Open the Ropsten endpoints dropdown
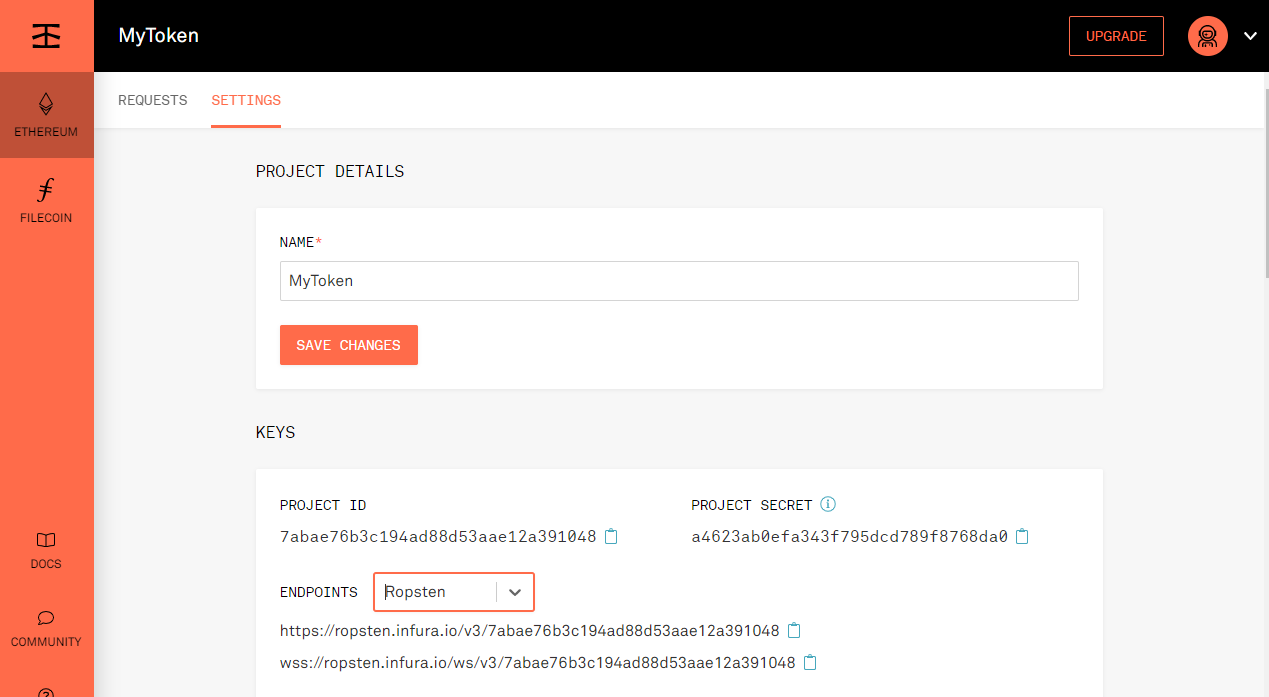The height and width of the screenshot is (697, 1269). [454, 592]
